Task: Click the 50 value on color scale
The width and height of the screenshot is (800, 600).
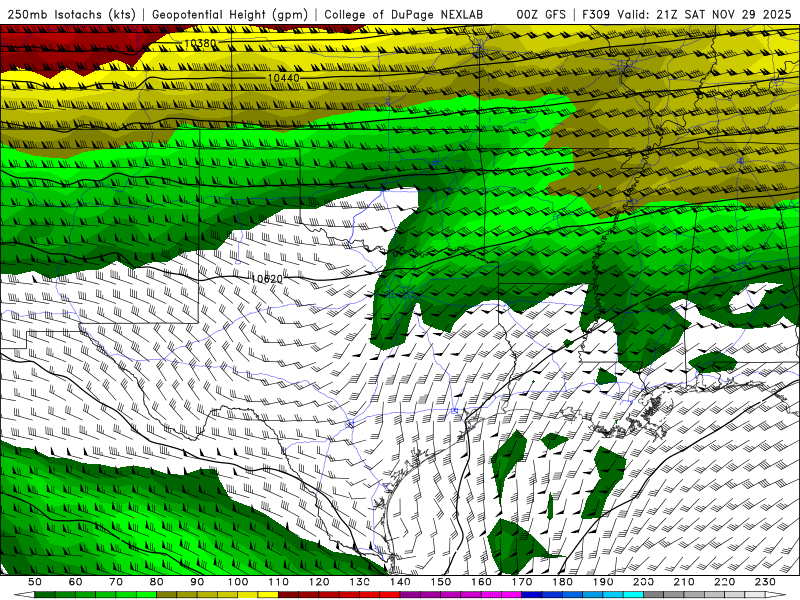Action: tap(35, 582)
